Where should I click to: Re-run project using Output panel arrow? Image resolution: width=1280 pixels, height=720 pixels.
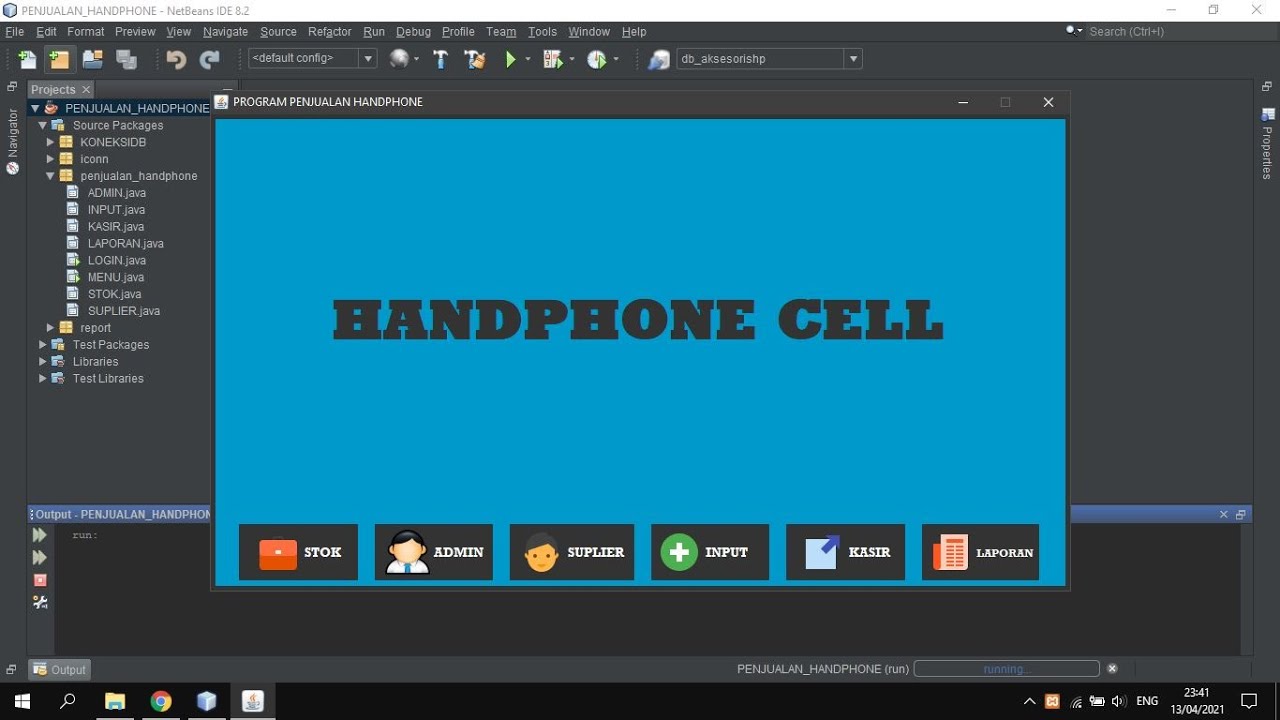pyautogui.click(x=40, y=535)
